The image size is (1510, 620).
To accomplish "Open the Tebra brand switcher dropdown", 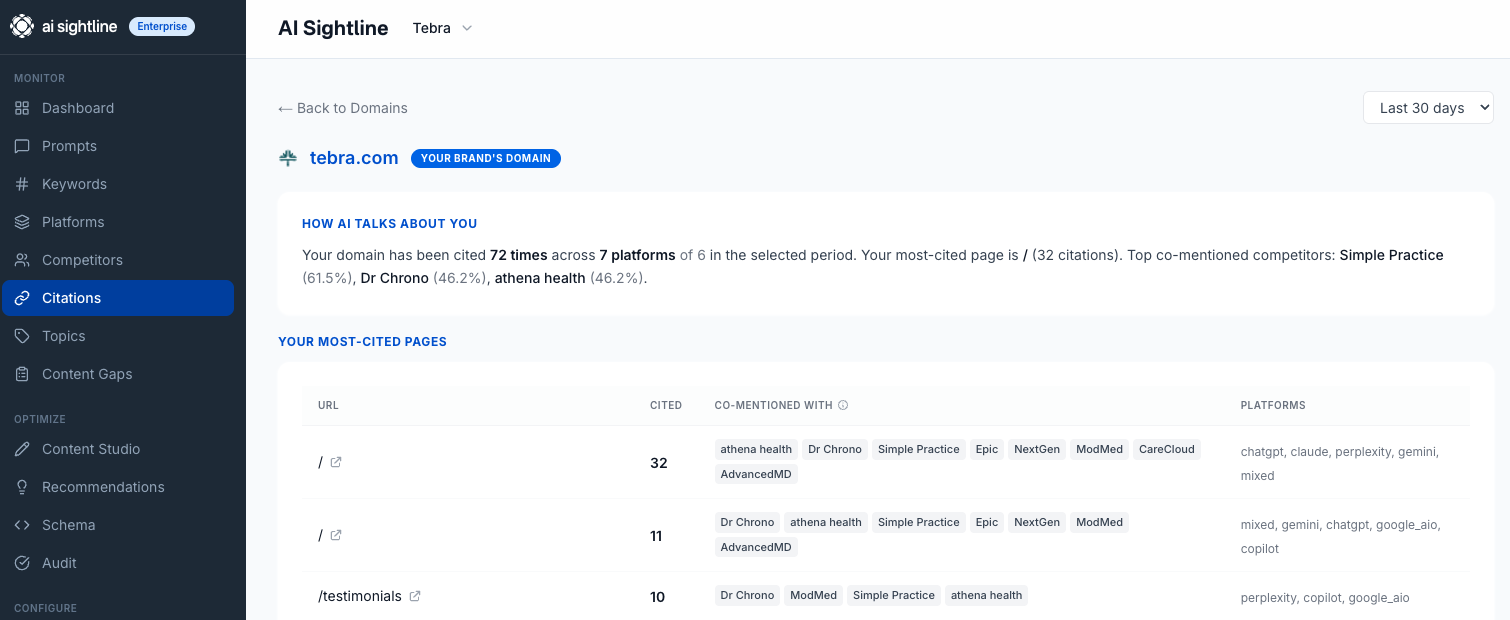I will [x=442, y=28].
